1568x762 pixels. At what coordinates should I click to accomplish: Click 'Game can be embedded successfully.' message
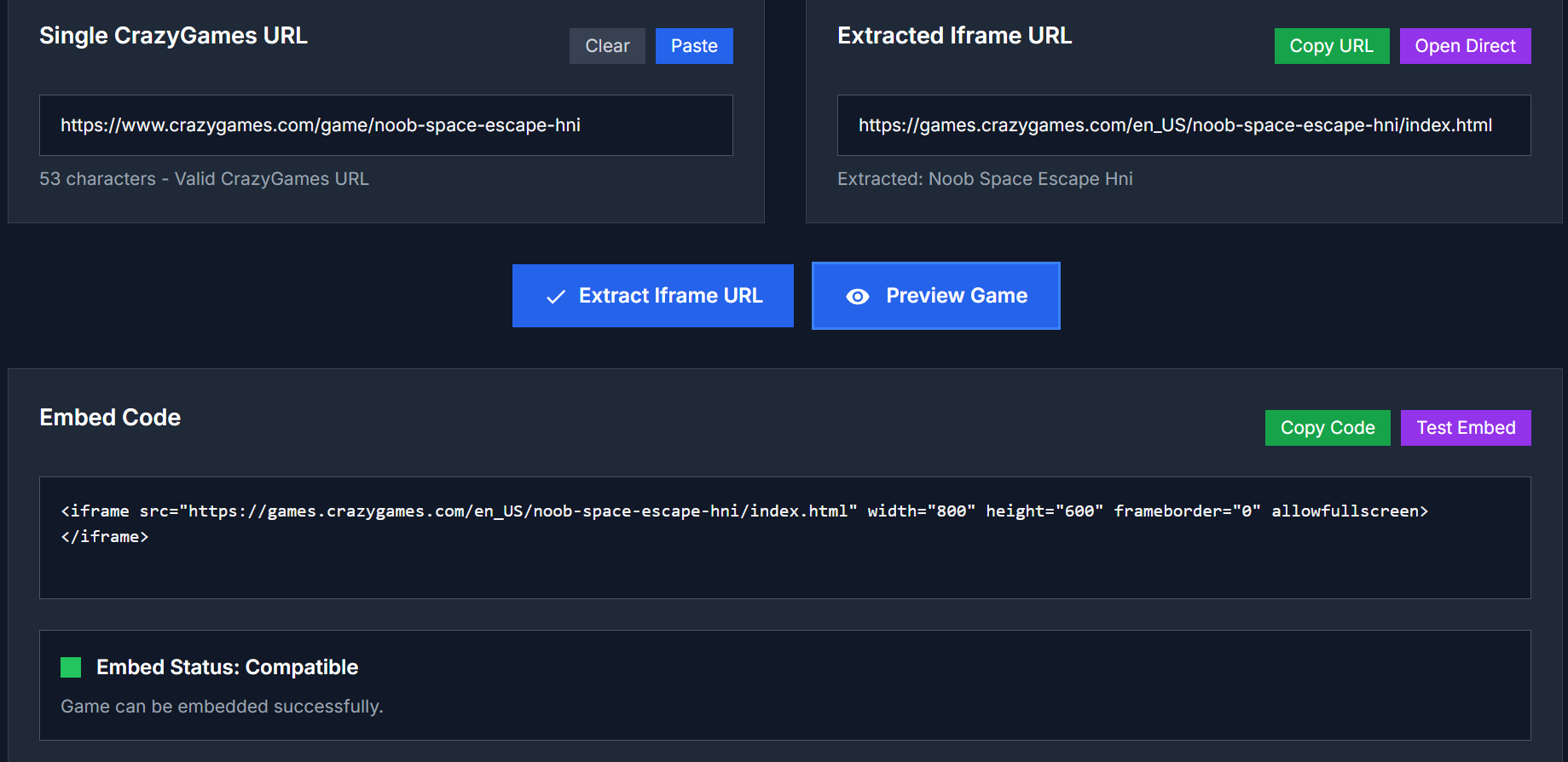222,707
